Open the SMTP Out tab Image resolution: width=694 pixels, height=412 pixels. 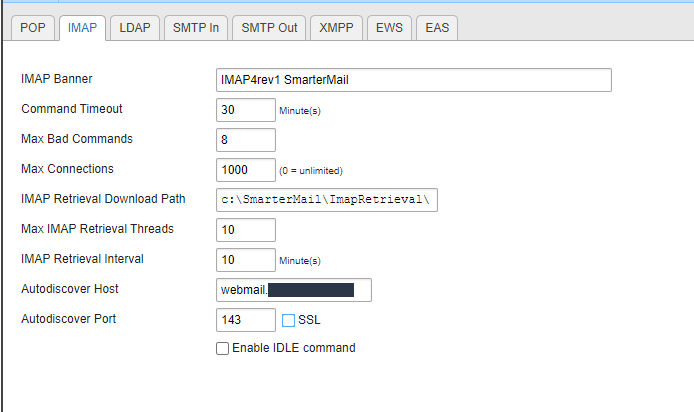269,28
